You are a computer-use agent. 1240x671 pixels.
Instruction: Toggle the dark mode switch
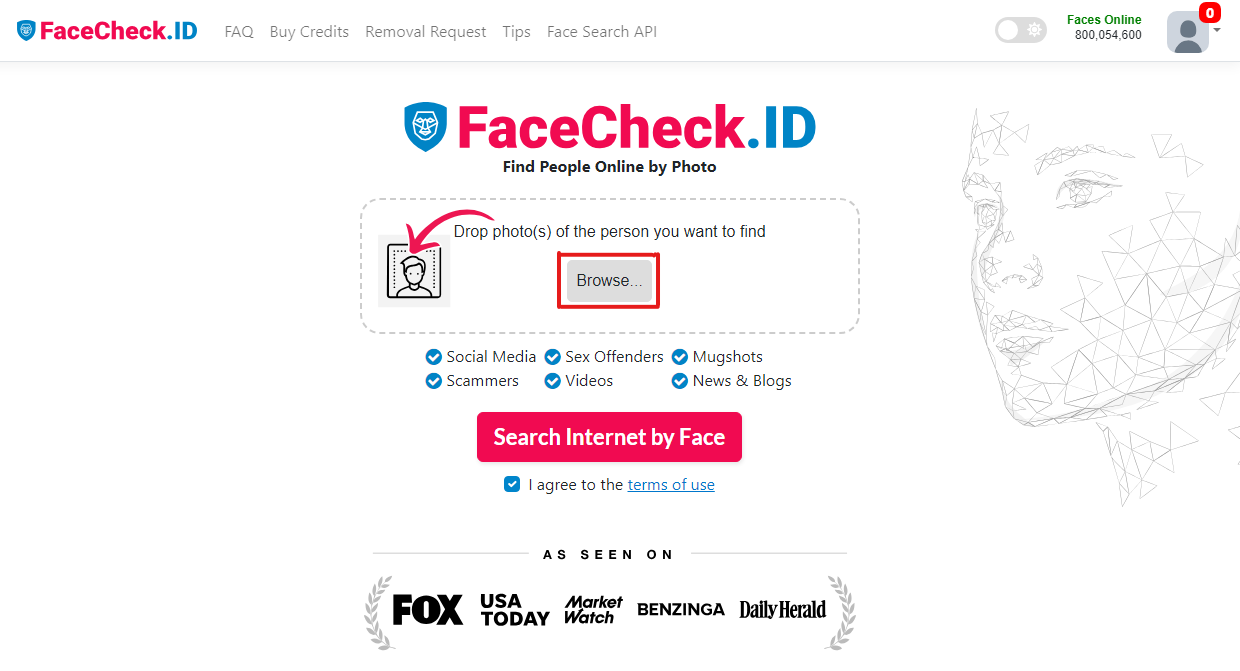click(1020, 30)
